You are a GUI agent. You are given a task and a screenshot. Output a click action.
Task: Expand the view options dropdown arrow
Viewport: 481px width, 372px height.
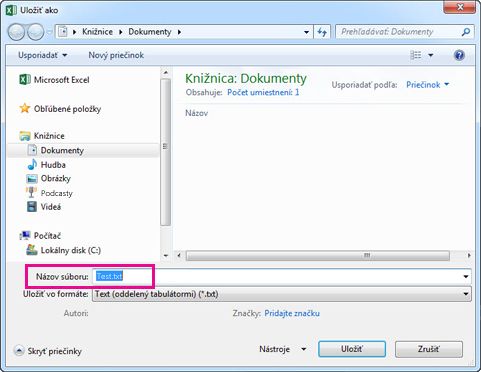coord(431,55)
